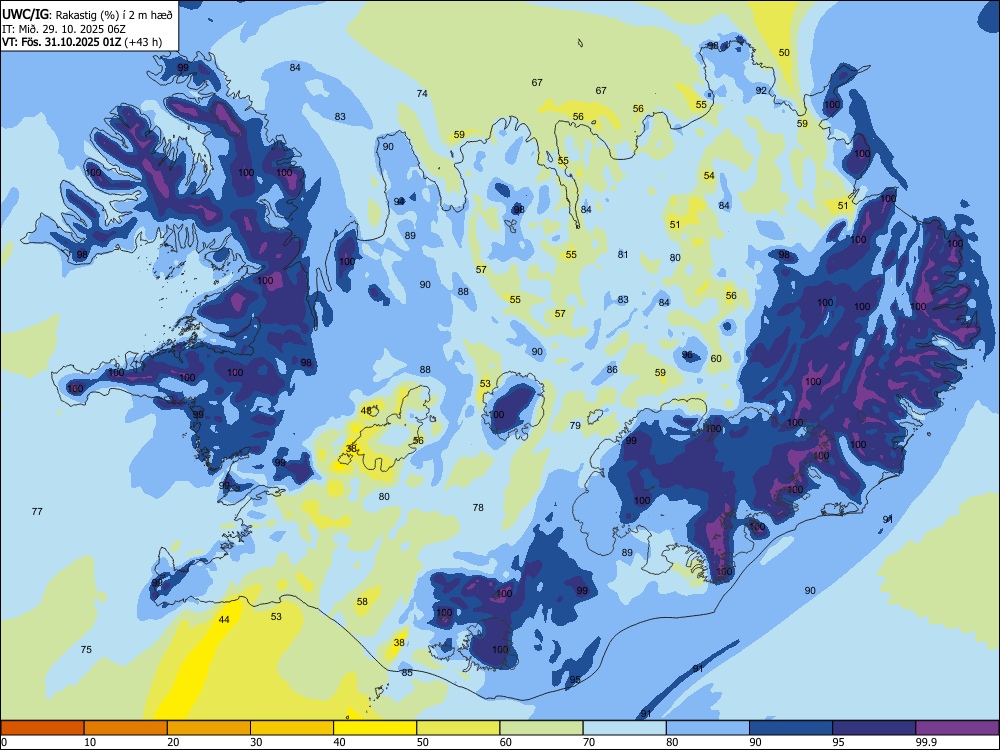The height and width of the screenshot is (750, 1000).
Task: Click the map value '58'
Action: coord(362,601)
